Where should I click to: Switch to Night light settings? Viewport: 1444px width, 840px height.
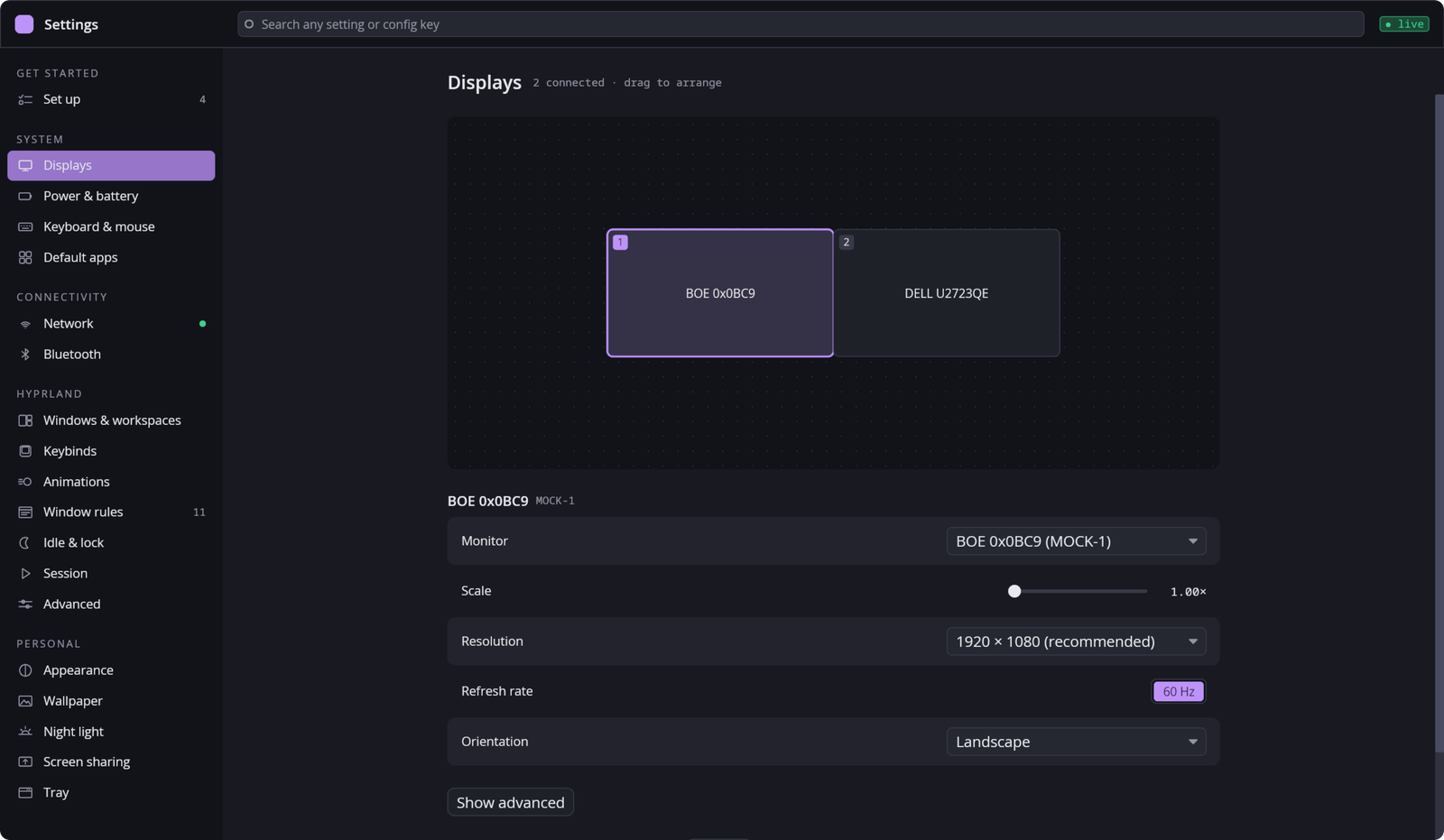pos(111,732)
